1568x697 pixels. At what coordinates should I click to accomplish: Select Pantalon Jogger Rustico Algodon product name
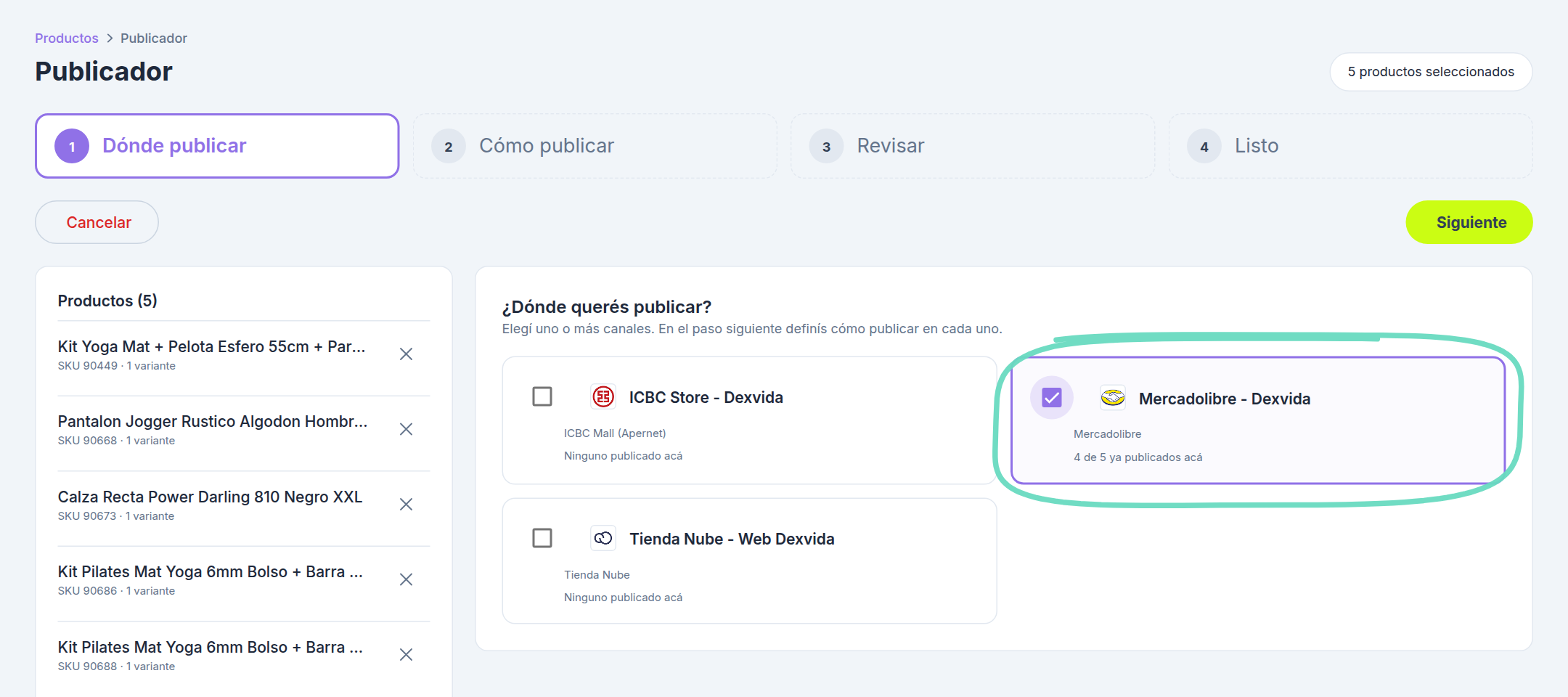213,421
